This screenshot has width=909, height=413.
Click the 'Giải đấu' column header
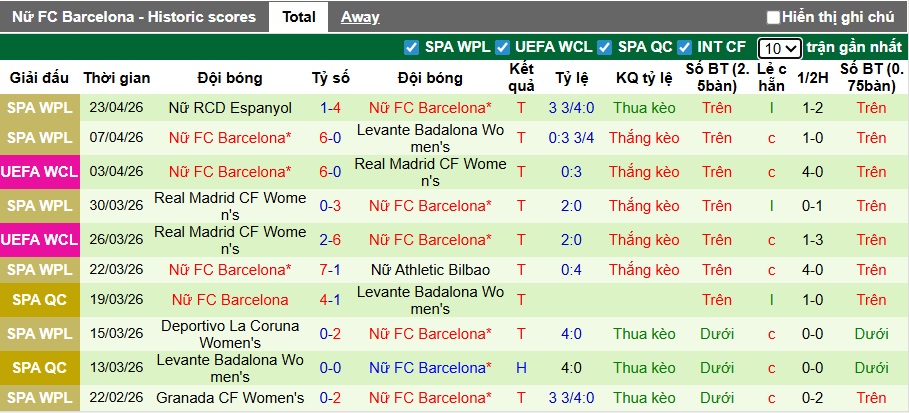(39, 78)
